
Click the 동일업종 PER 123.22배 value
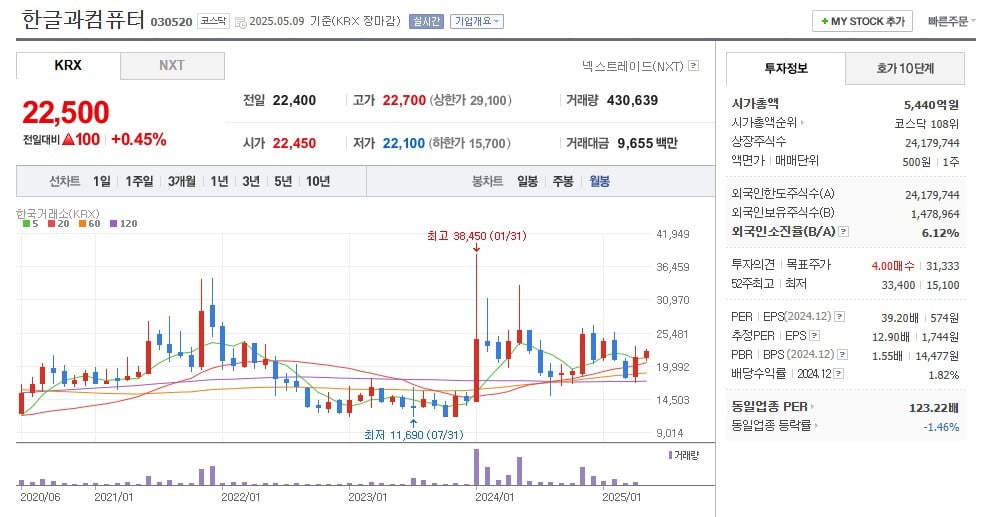pos(934,408)
